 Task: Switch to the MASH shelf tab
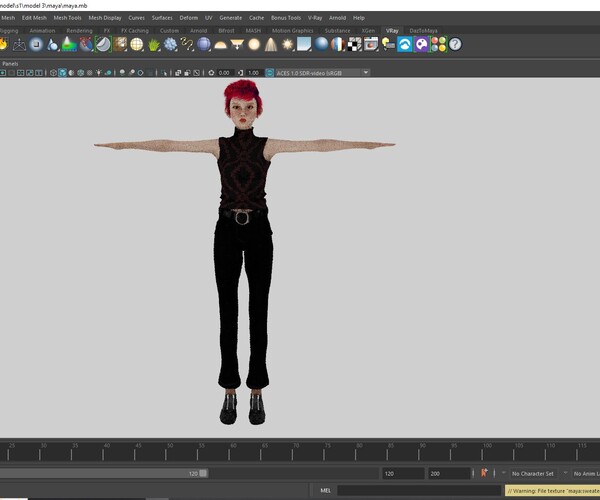point(253,31)
